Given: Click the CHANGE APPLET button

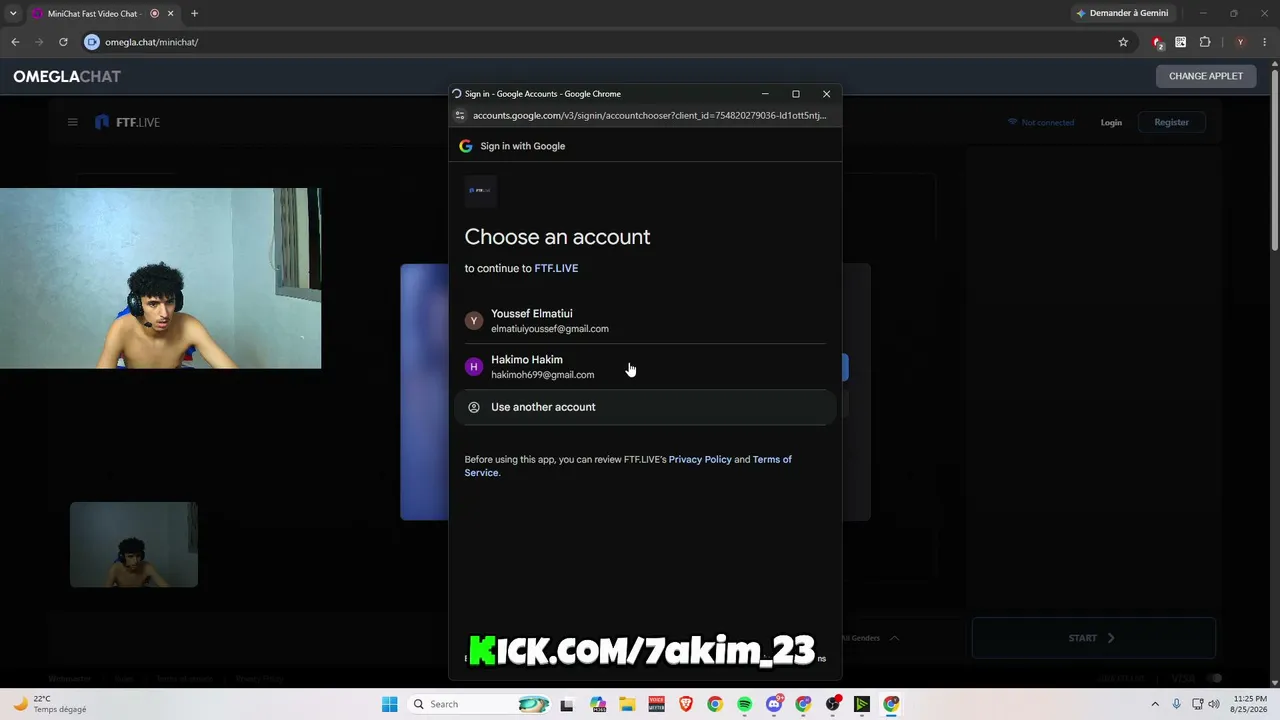Looking at the screenshot, I should click(x=1206, y=76).
